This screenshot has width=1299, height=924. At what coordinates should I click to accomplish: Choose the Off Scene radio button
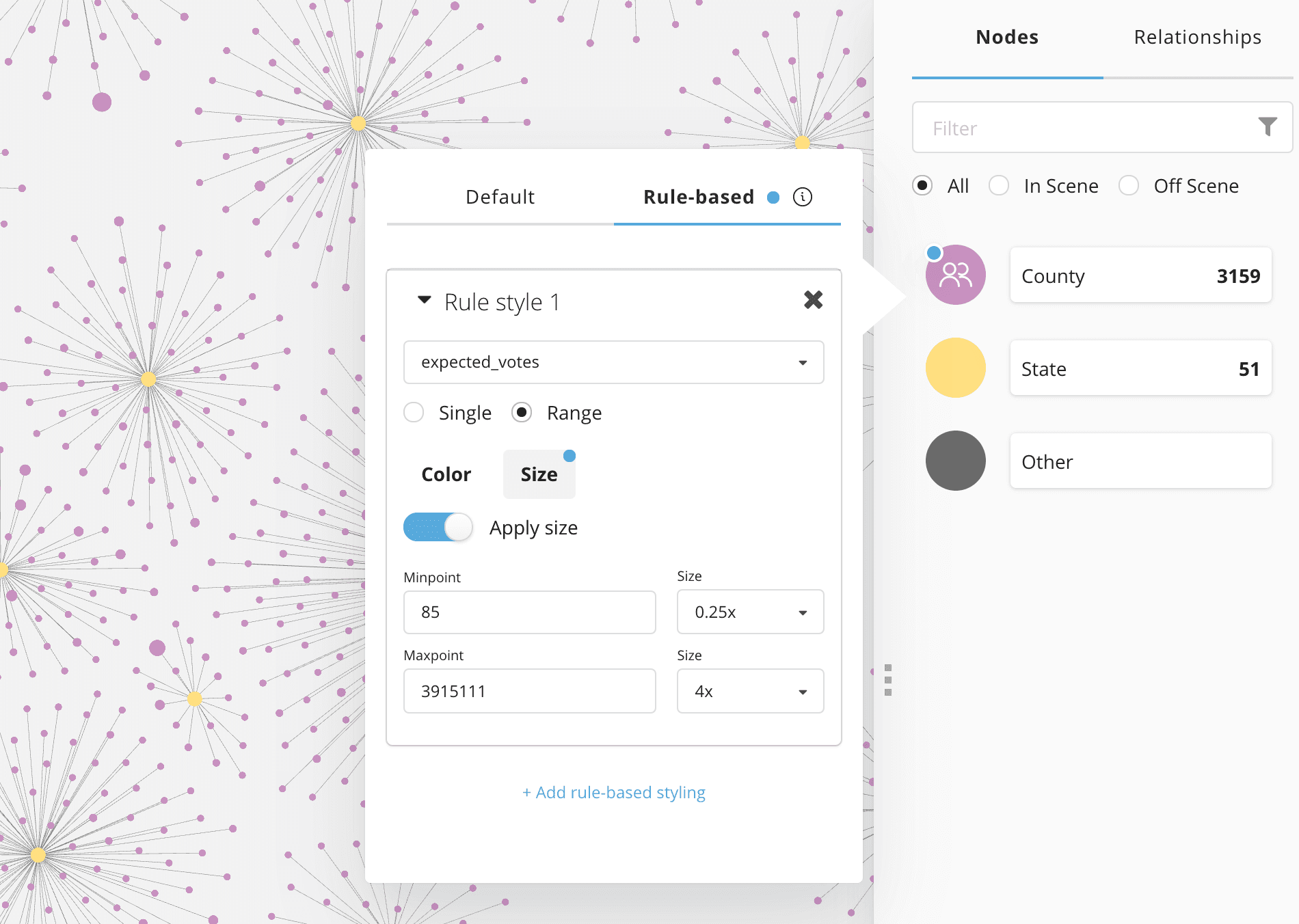[x=1129, y=186]
